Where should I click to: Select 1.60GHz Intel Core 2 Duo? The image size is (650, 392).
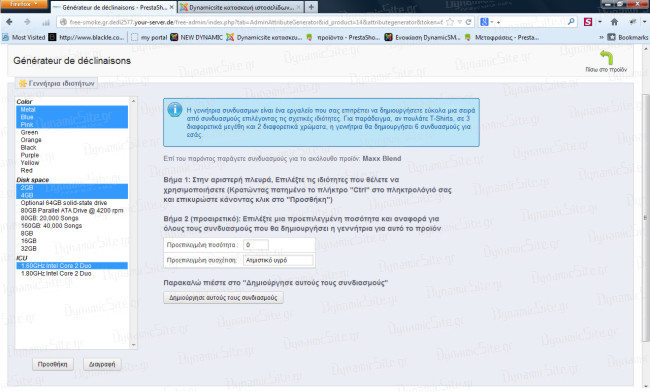pos(72,266)
